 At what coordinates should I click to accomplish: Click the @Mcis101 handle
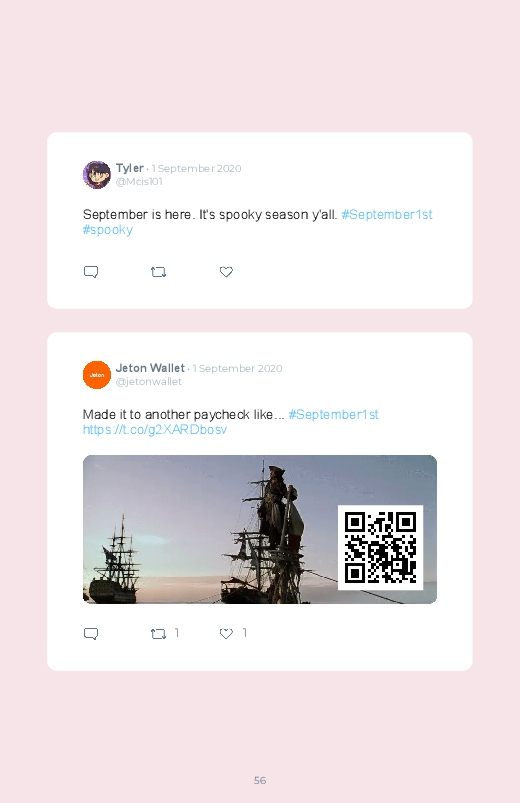coord(139,182)
